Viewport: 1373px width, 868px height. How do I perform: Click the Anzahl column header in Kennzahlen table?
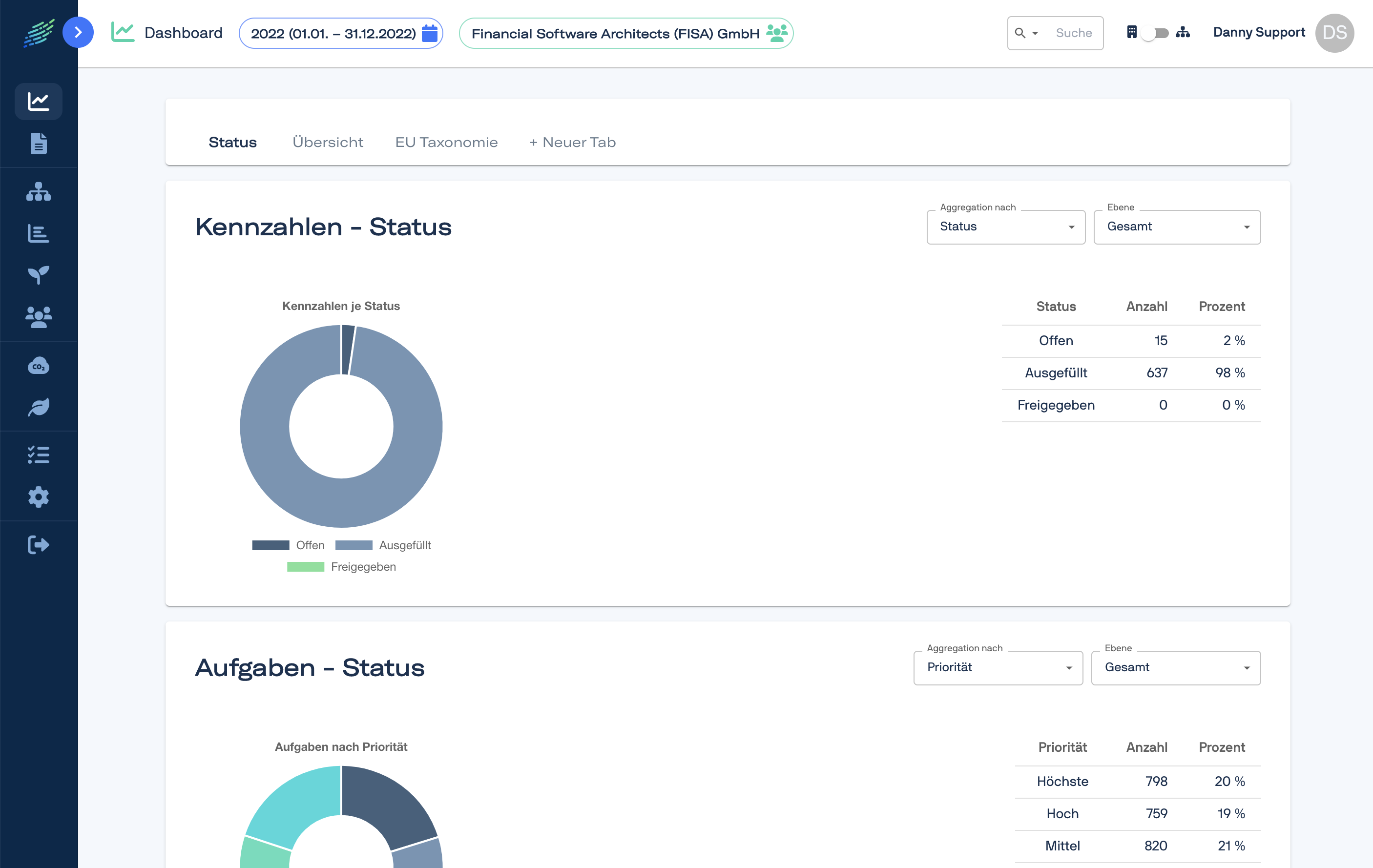[1146, 307]
